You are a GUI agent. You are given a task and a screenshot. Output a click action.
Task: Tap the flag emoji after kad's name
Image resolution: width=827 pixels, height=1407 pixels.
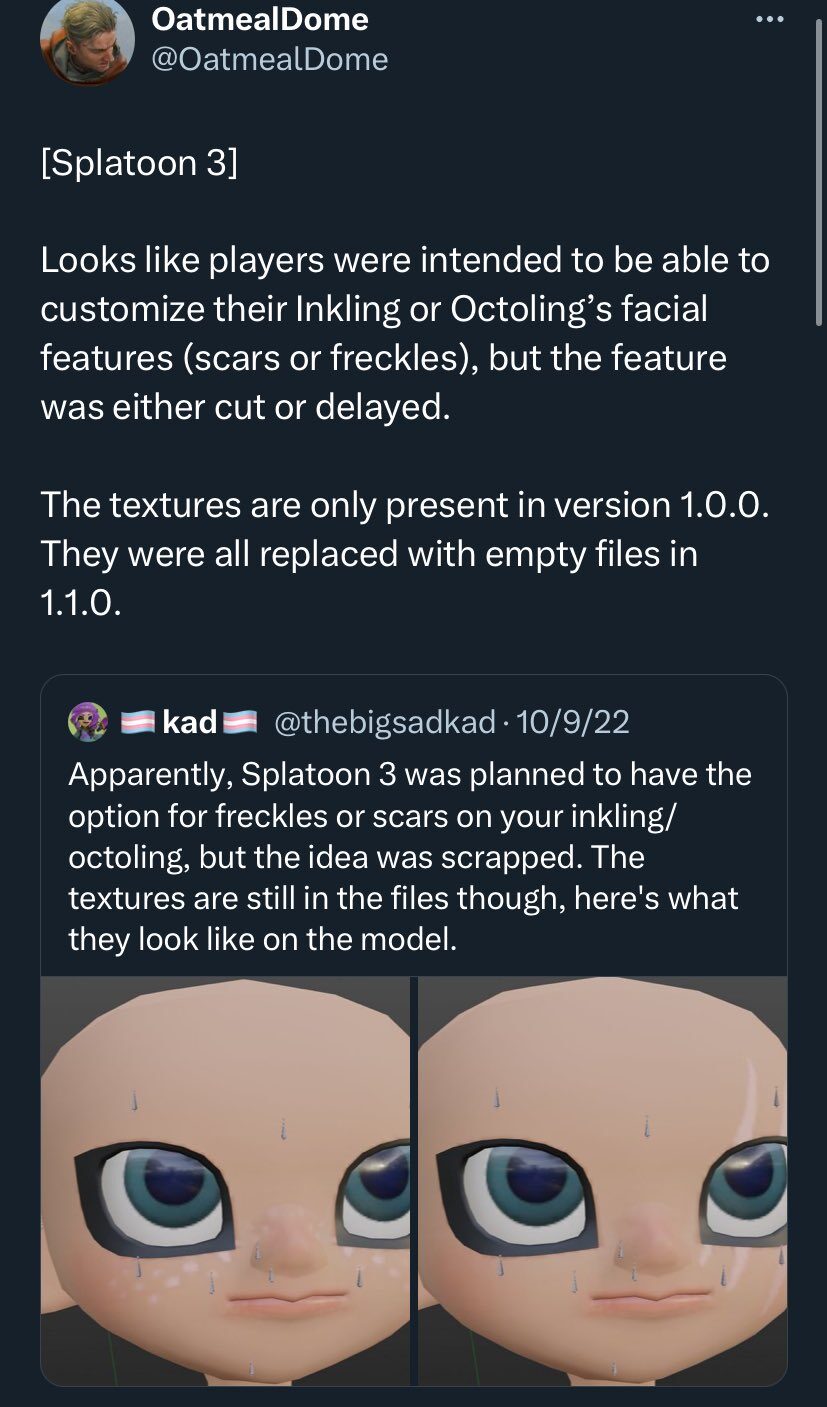(238, 722)
